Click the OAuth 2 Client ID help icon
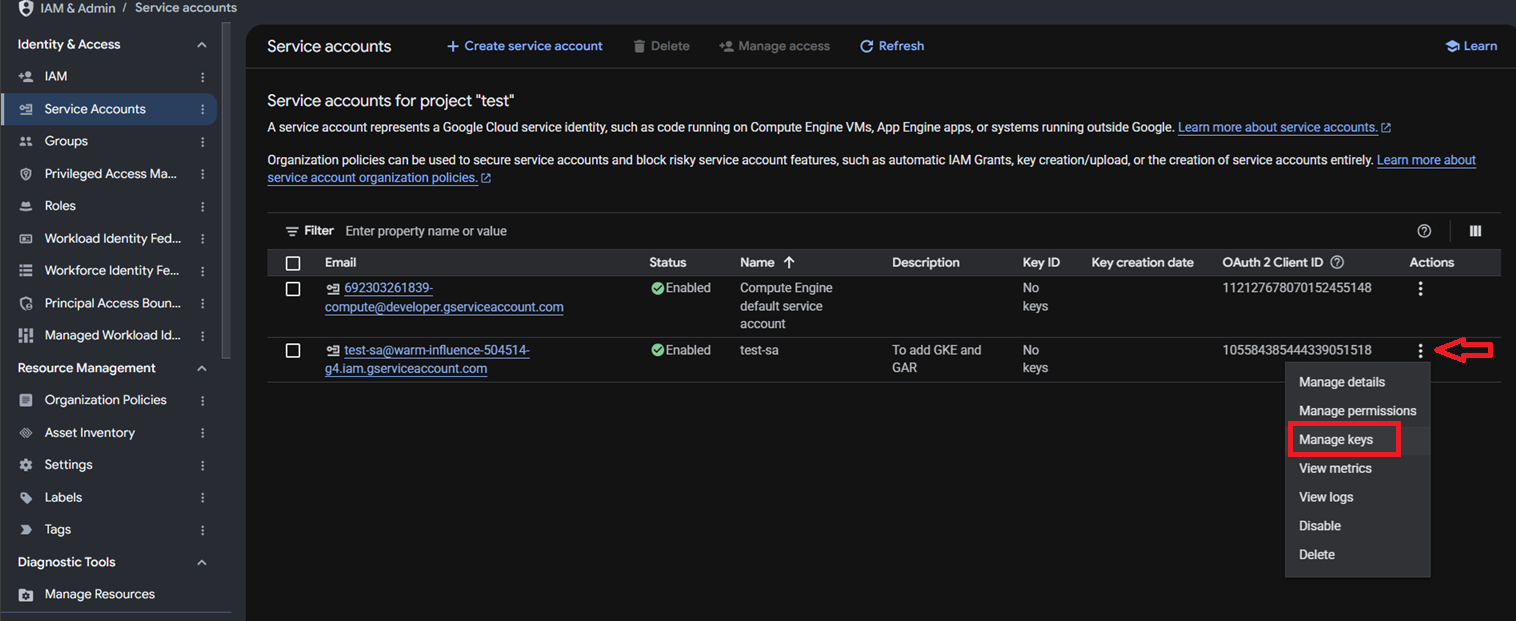Screen dimensions: 1516x621 1337,263
